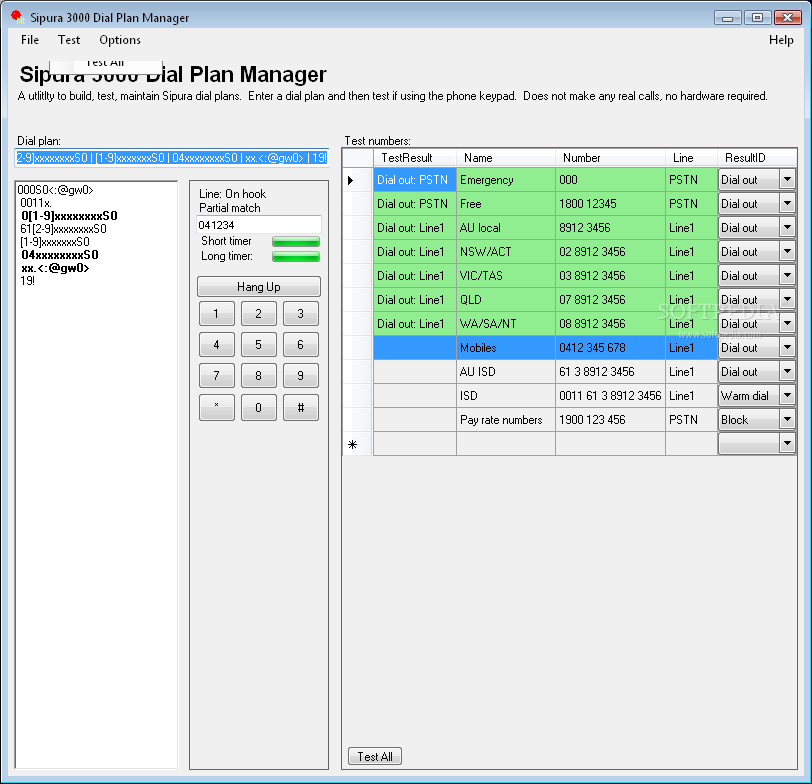Select dial plan entry xx.<:@gw0>
Screen dimensions: 812x784
(55, 268)
